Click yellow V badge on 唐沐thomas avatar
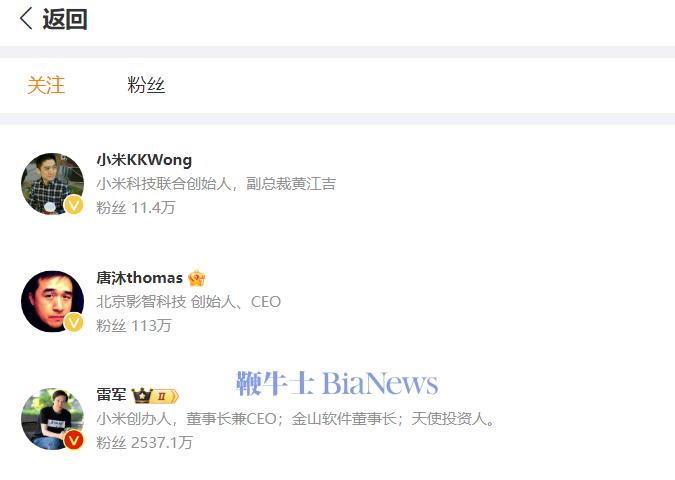 click(74, 322)
